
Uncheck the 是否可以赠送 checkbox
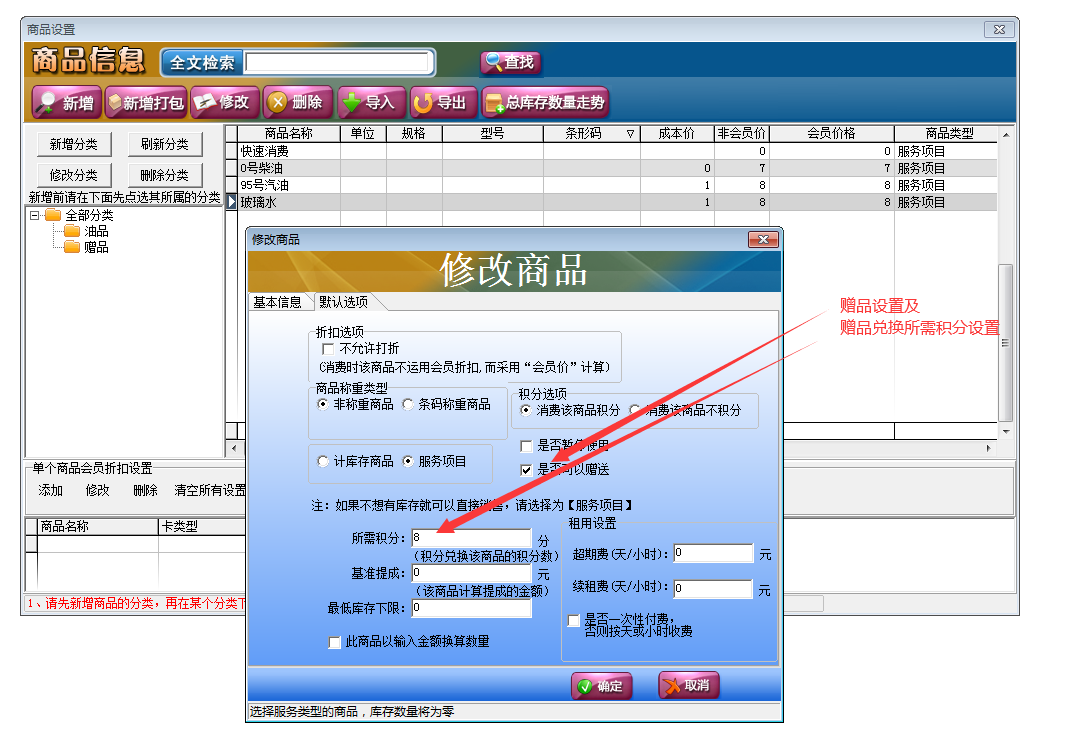click(x=526, y=469)
